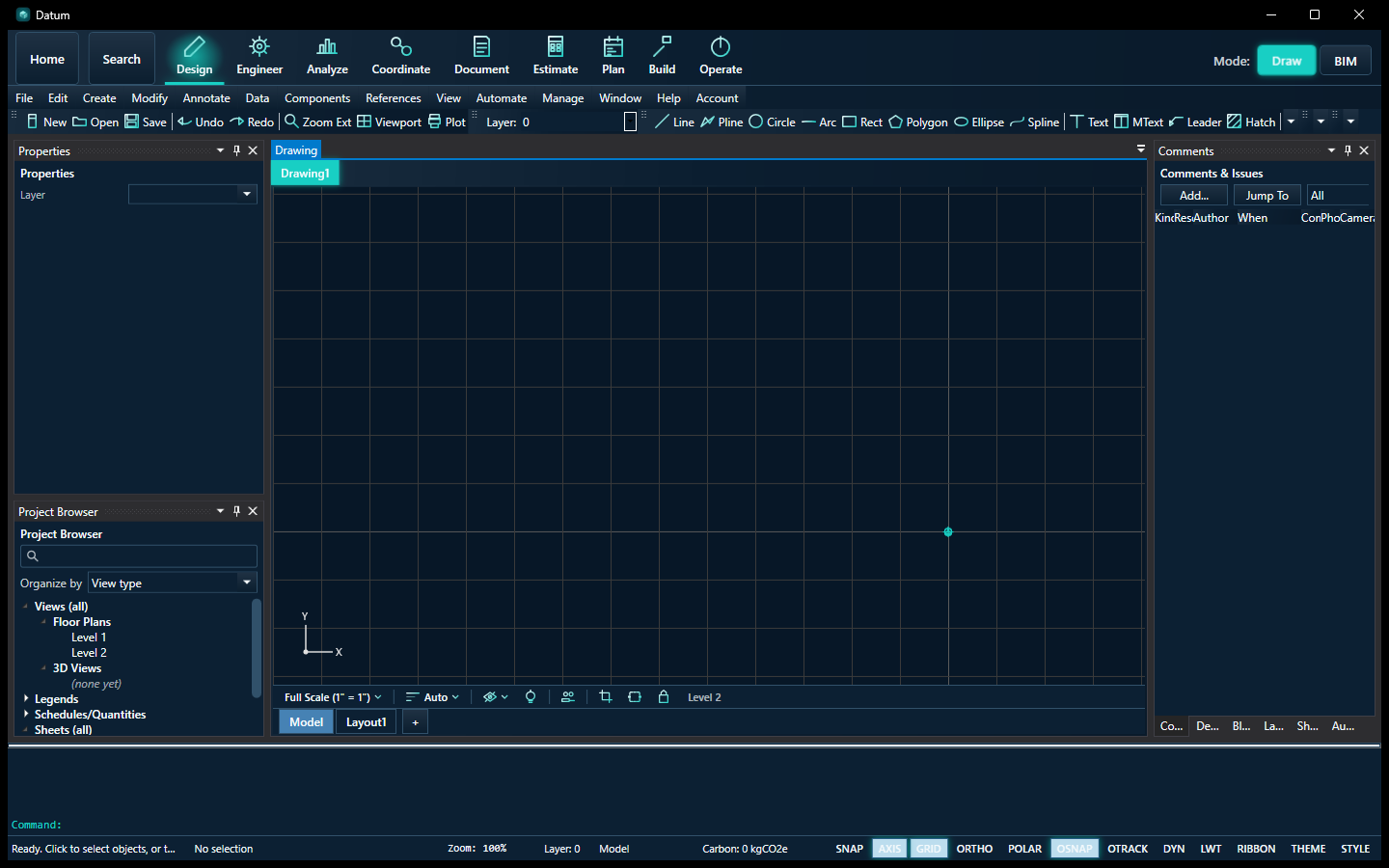Toggle SNAP in the status bar

(849, 849)
